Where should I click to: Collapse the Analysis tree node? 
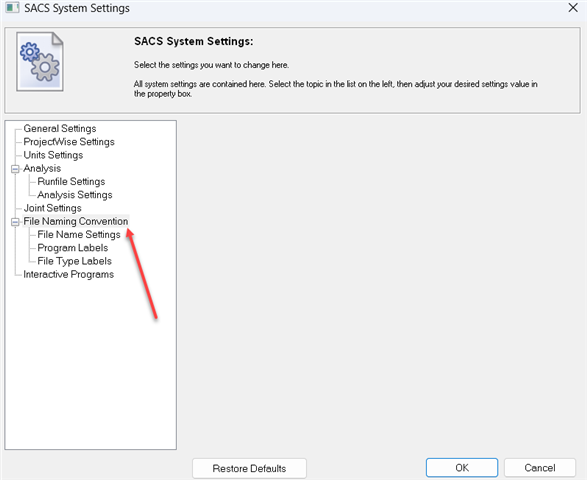pos(15,169)
